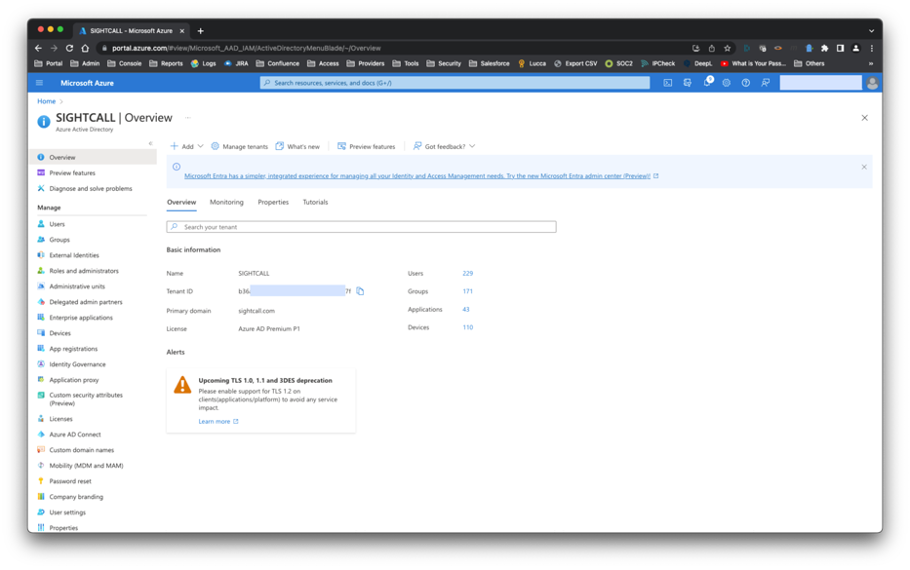
Task: Open the Export CSV bookmark
Action: [575, 64]
